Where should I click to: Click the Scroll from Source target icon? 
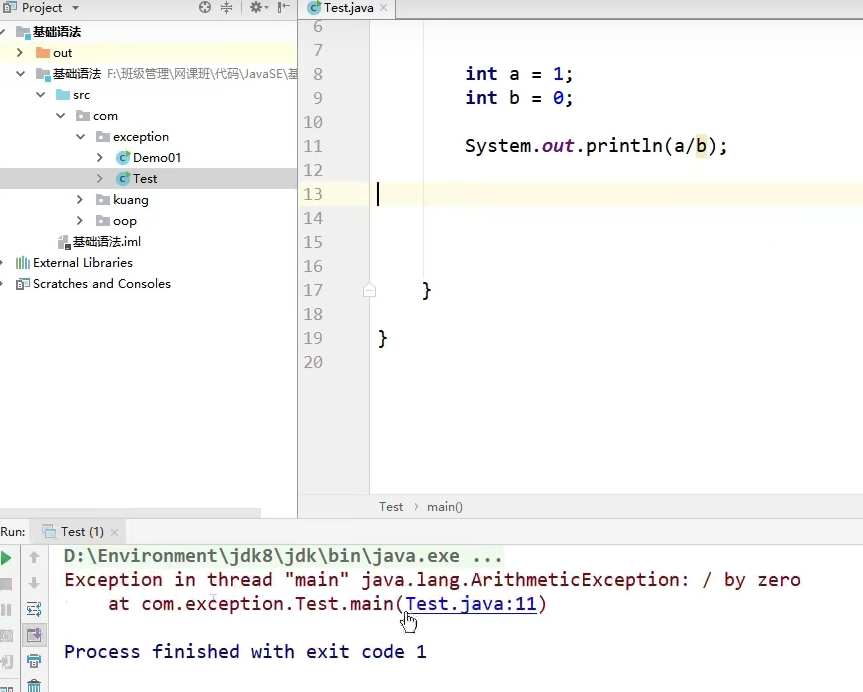pos(205,7)
